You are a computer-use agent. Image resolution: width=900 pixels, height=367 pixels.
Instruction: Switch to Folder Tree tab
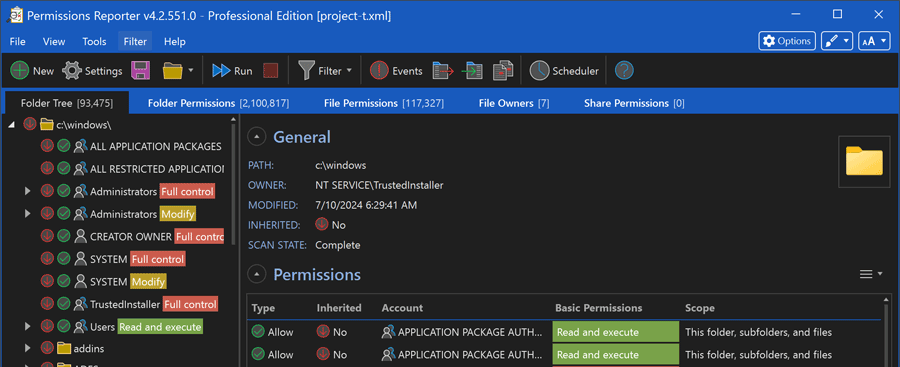point(67,103)
